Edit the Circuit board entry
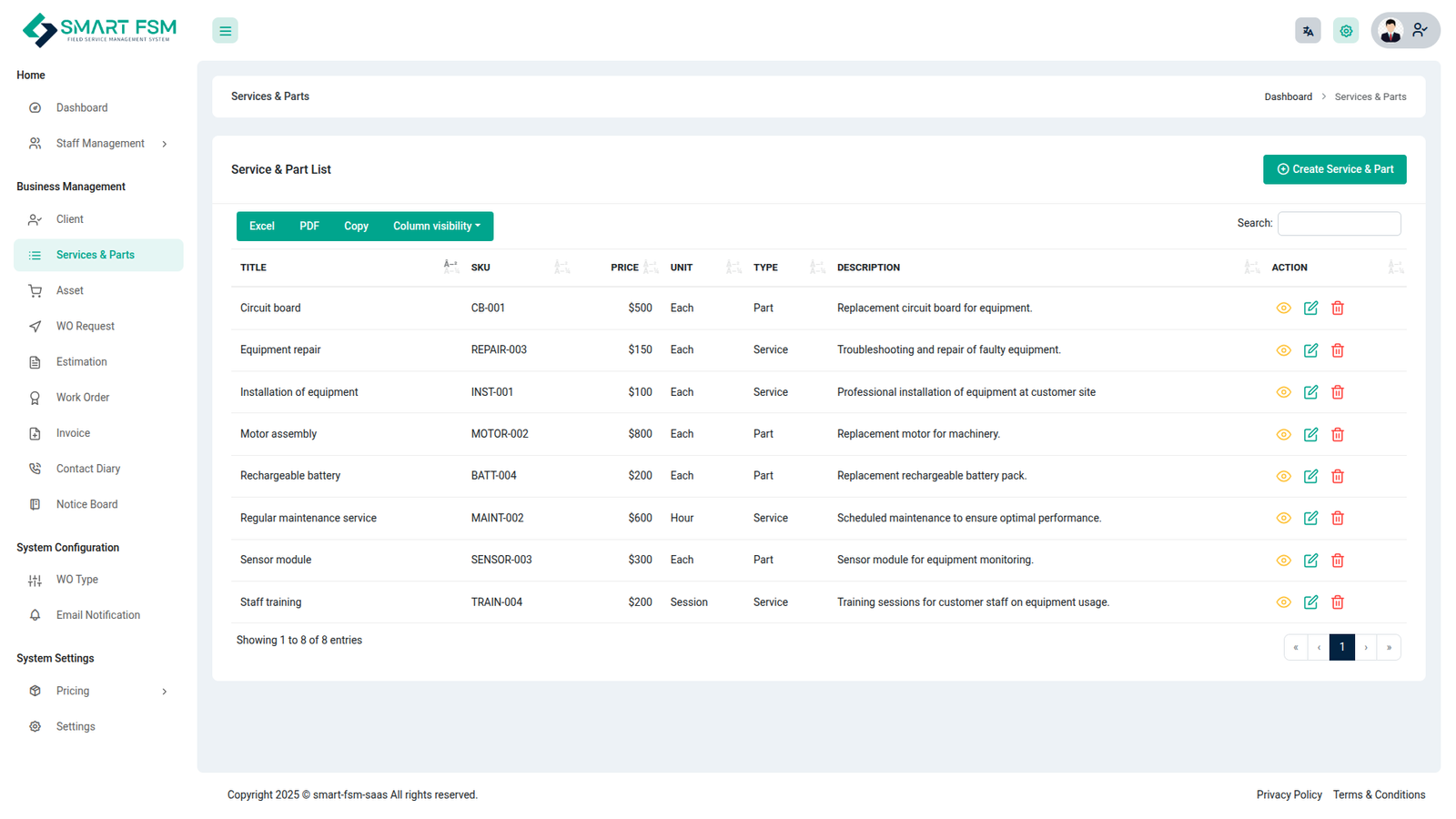The width and height of the screenshot is (1456, 819). pyautogui.click(x=1310, y=308)
